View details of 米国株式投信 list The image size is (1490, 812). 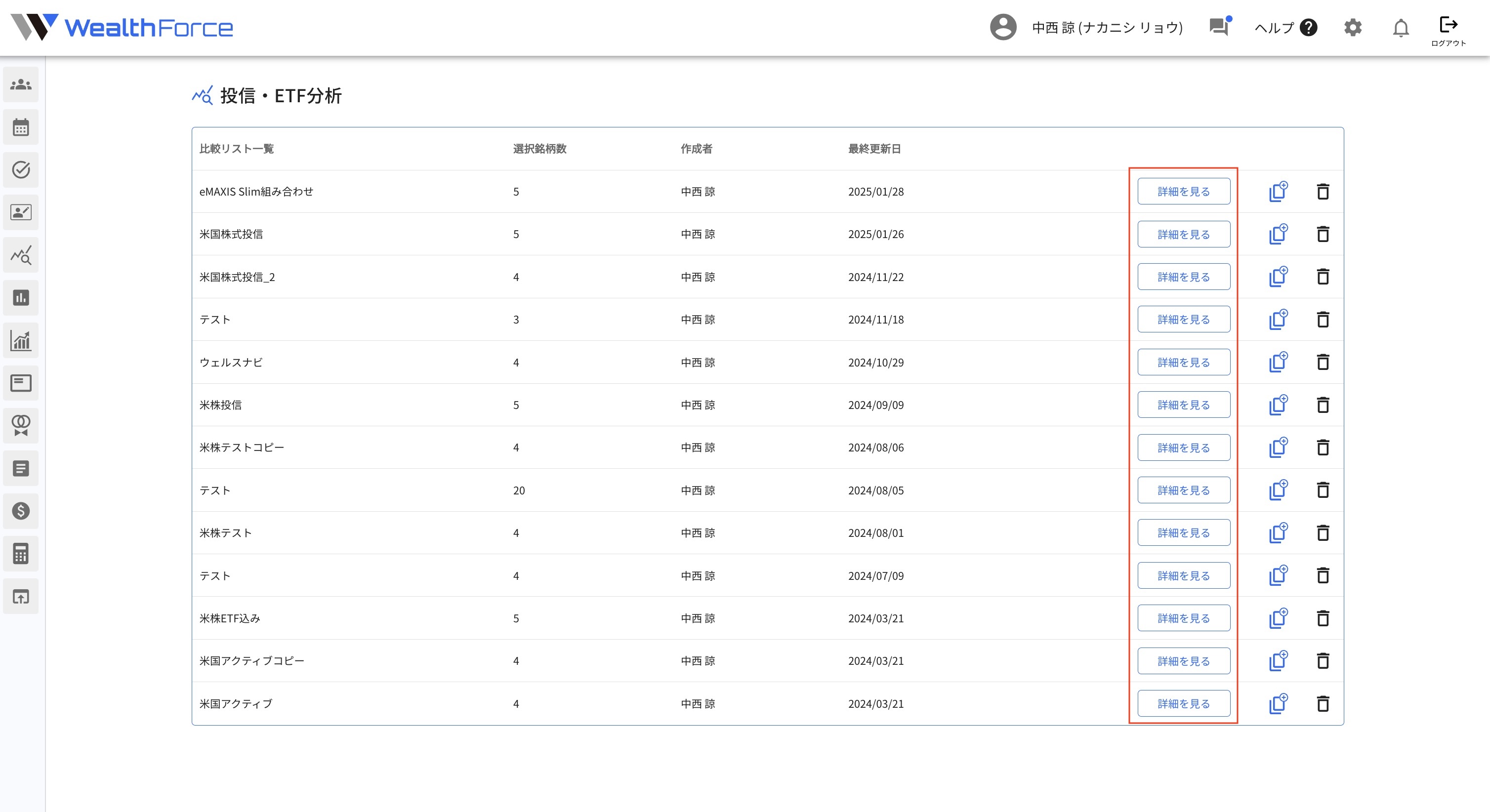1183,234
